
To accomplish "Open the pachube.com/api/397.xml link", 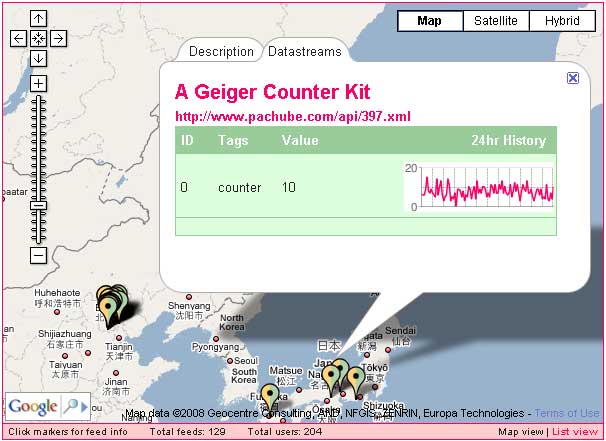I will point(293,116).
